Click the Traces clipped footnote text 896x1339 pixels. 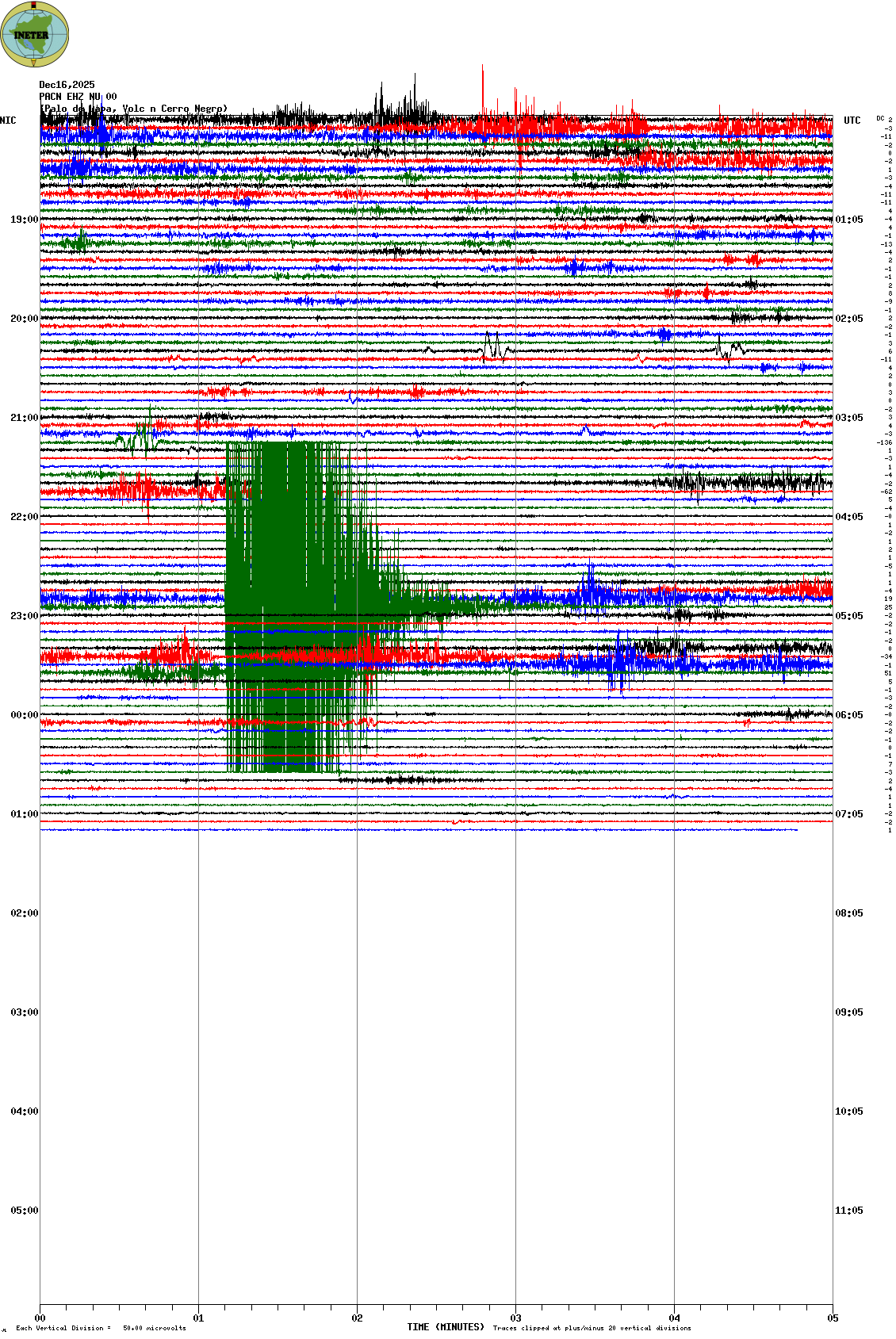[592, 1328]
